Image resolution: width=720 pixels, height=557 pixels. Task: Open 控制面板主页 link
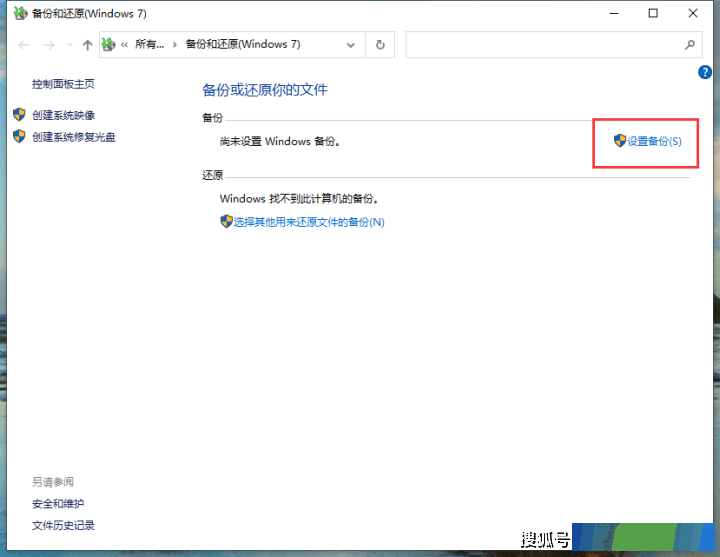pos(63,84)
